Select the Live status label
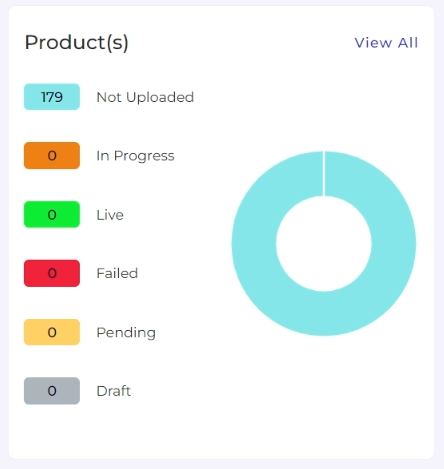This screenshot has height=469, width=444. pos(110,215)
